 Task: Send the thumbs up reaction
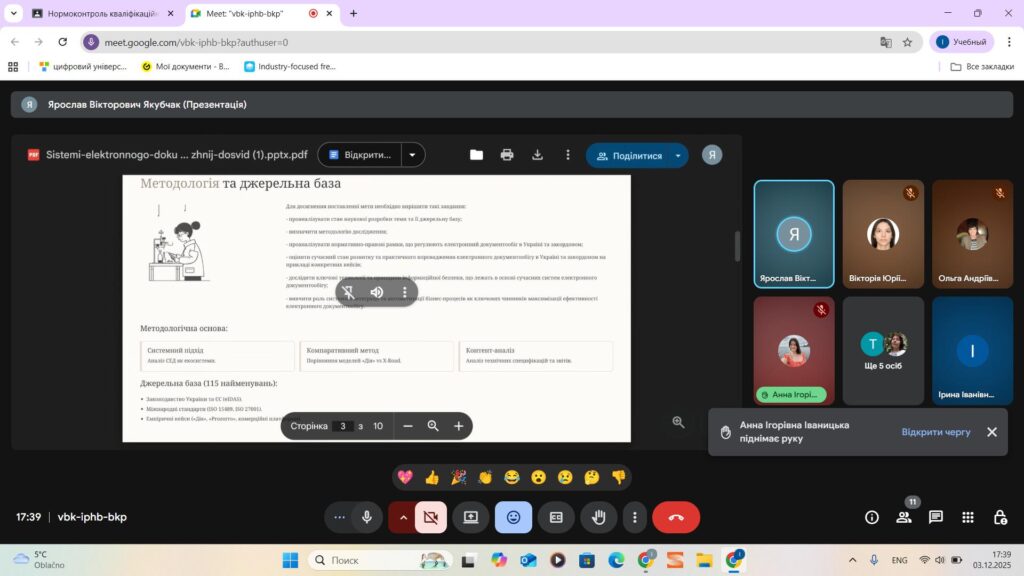432,477
